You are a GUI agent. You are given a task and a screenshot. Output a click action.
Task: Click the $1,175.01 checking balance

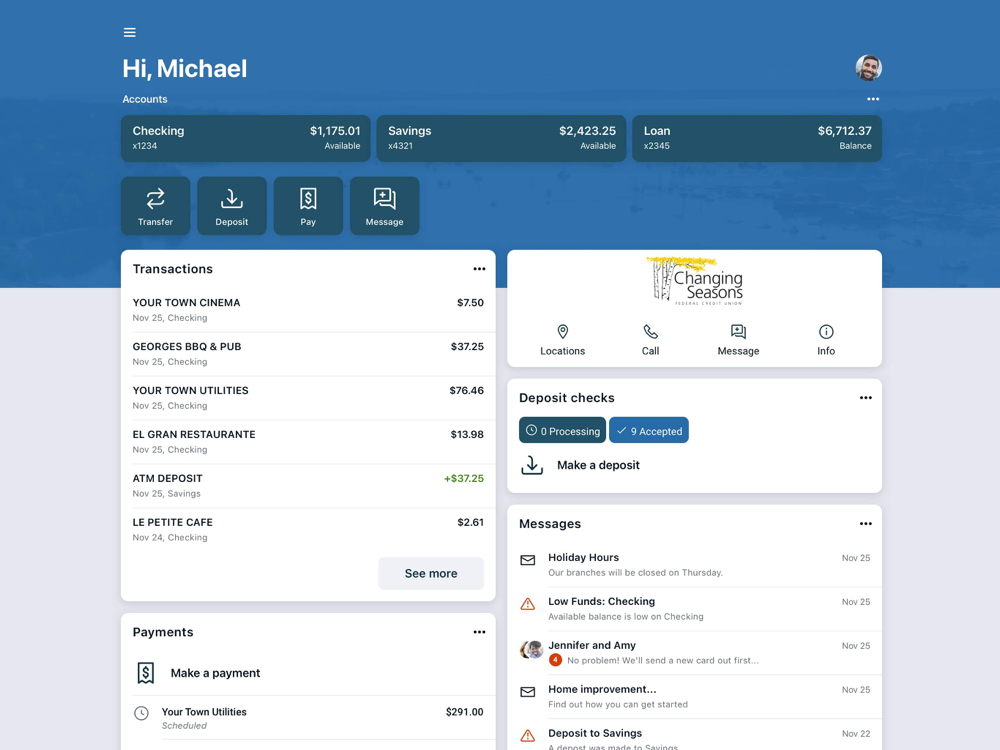point(335,131)
